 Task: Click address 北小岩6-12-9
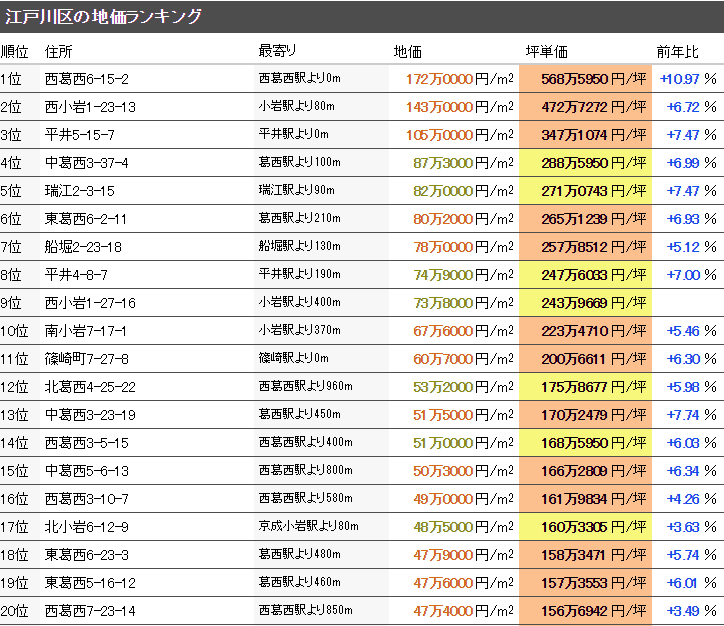(x=87, y=527)
